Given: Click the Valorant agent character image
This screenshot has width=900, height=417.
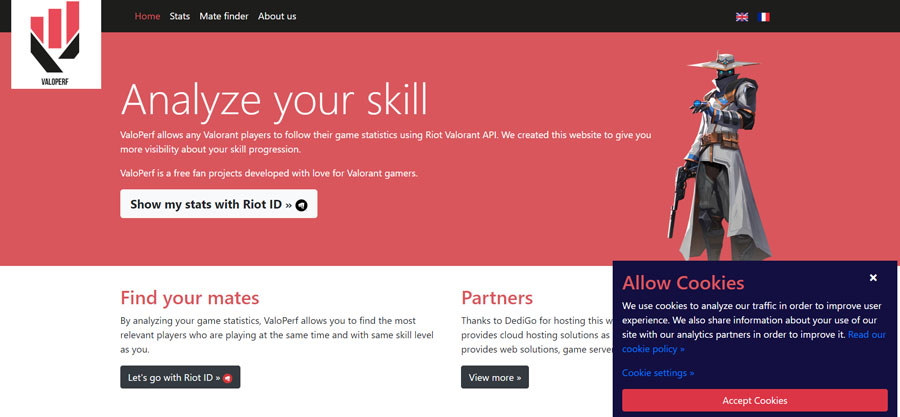Looking at the screenshot, I should click(720, 156).
